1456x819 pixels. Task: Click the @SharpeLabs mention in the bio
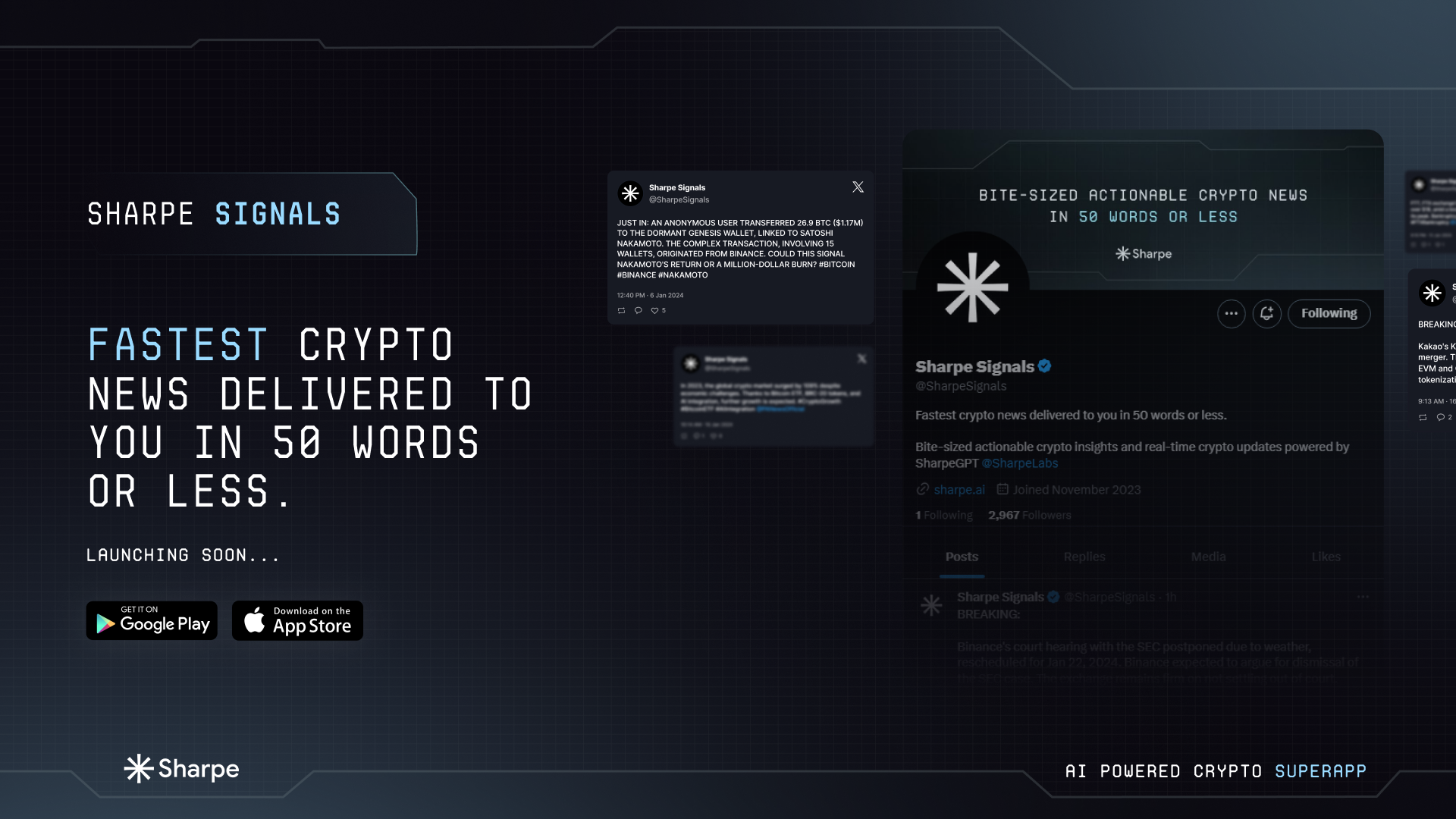click(1019, 463)
